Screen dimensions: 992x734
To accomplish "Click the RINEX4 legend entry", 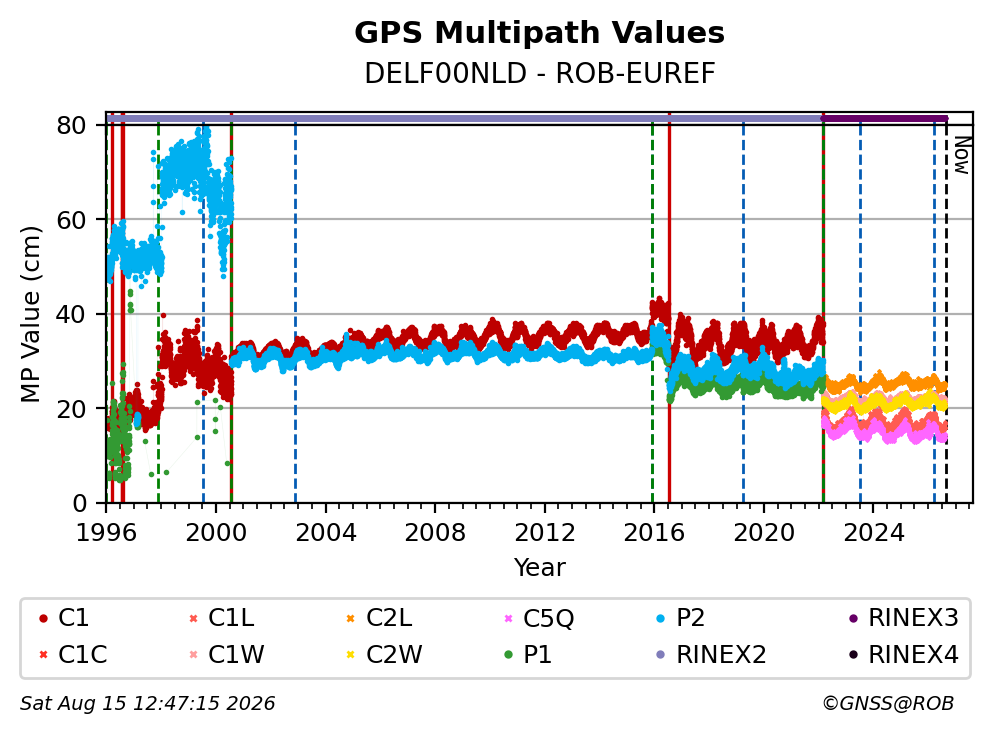I will click(x=904, y=654).
